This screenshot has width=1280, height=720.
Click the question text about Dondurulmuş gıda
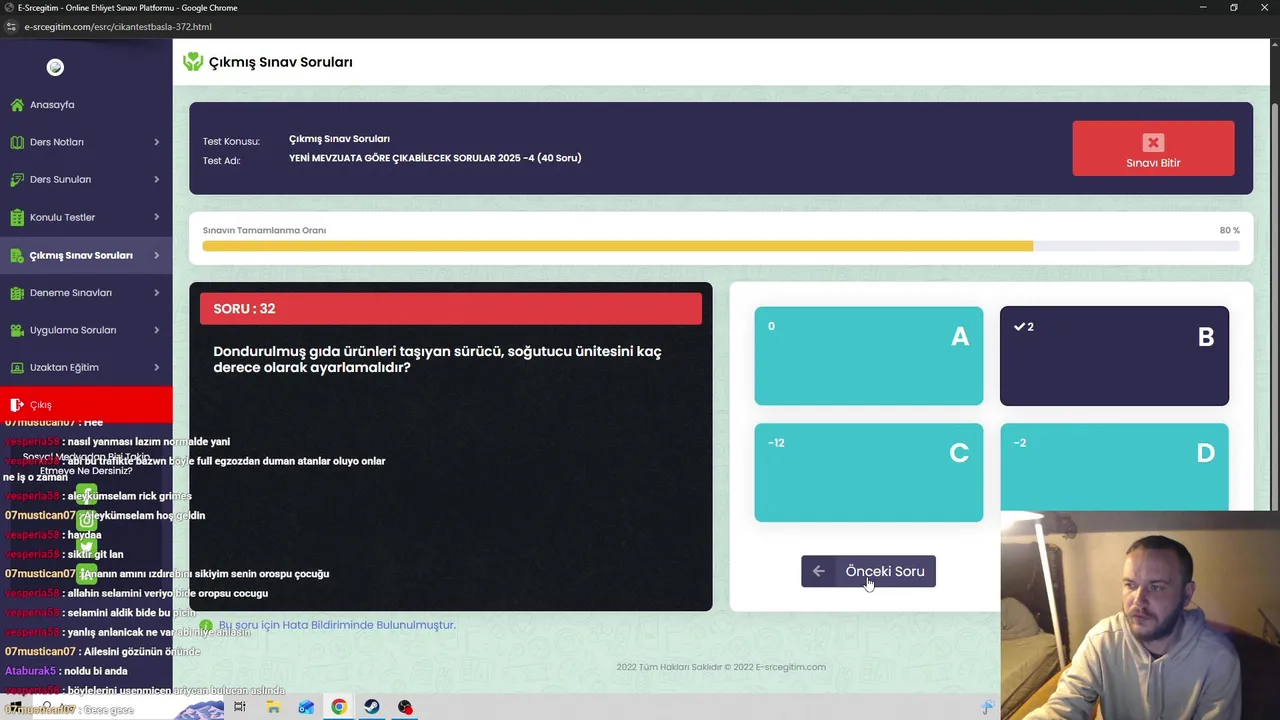click(x=437, y=359)
